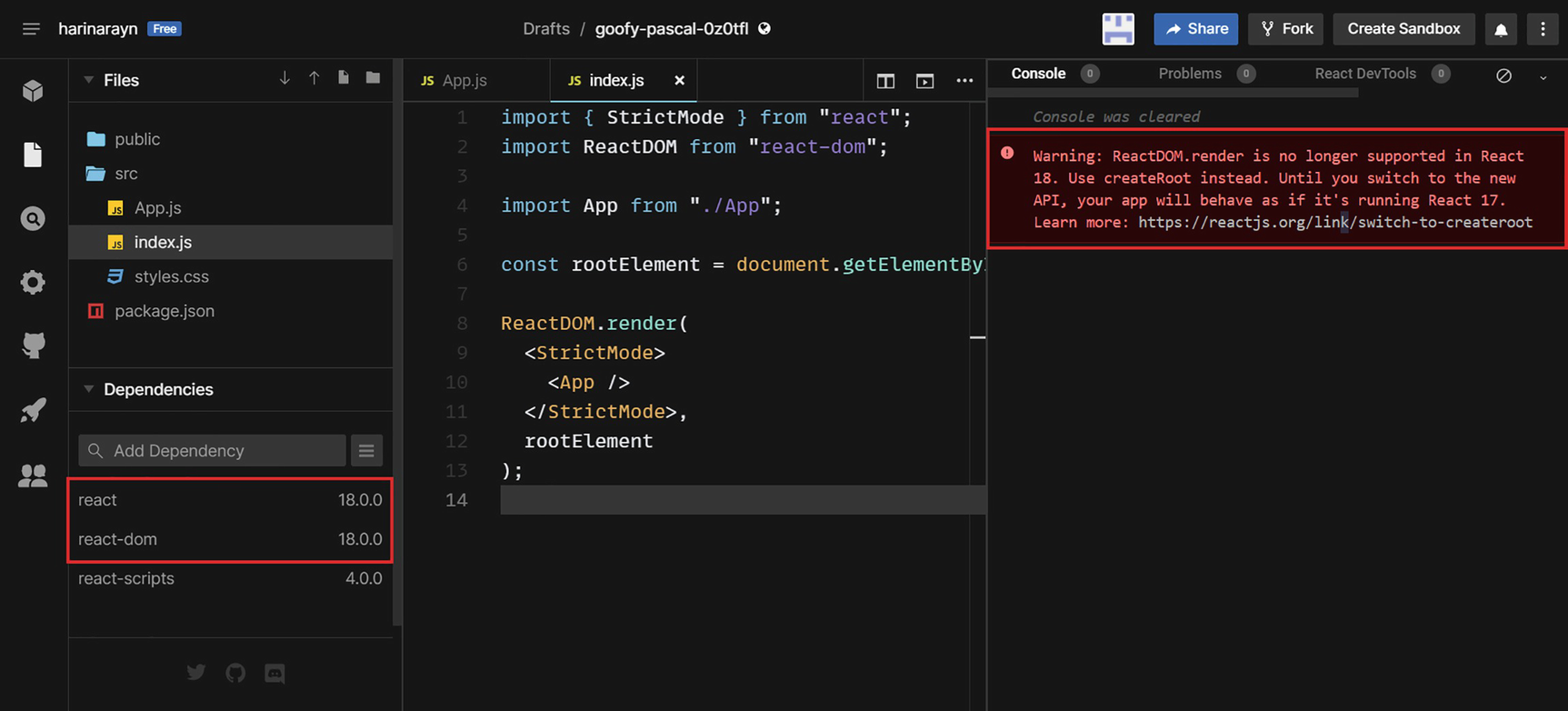Open Configuration gear in sidebar

pyautogui.click(x=33, y=282)
